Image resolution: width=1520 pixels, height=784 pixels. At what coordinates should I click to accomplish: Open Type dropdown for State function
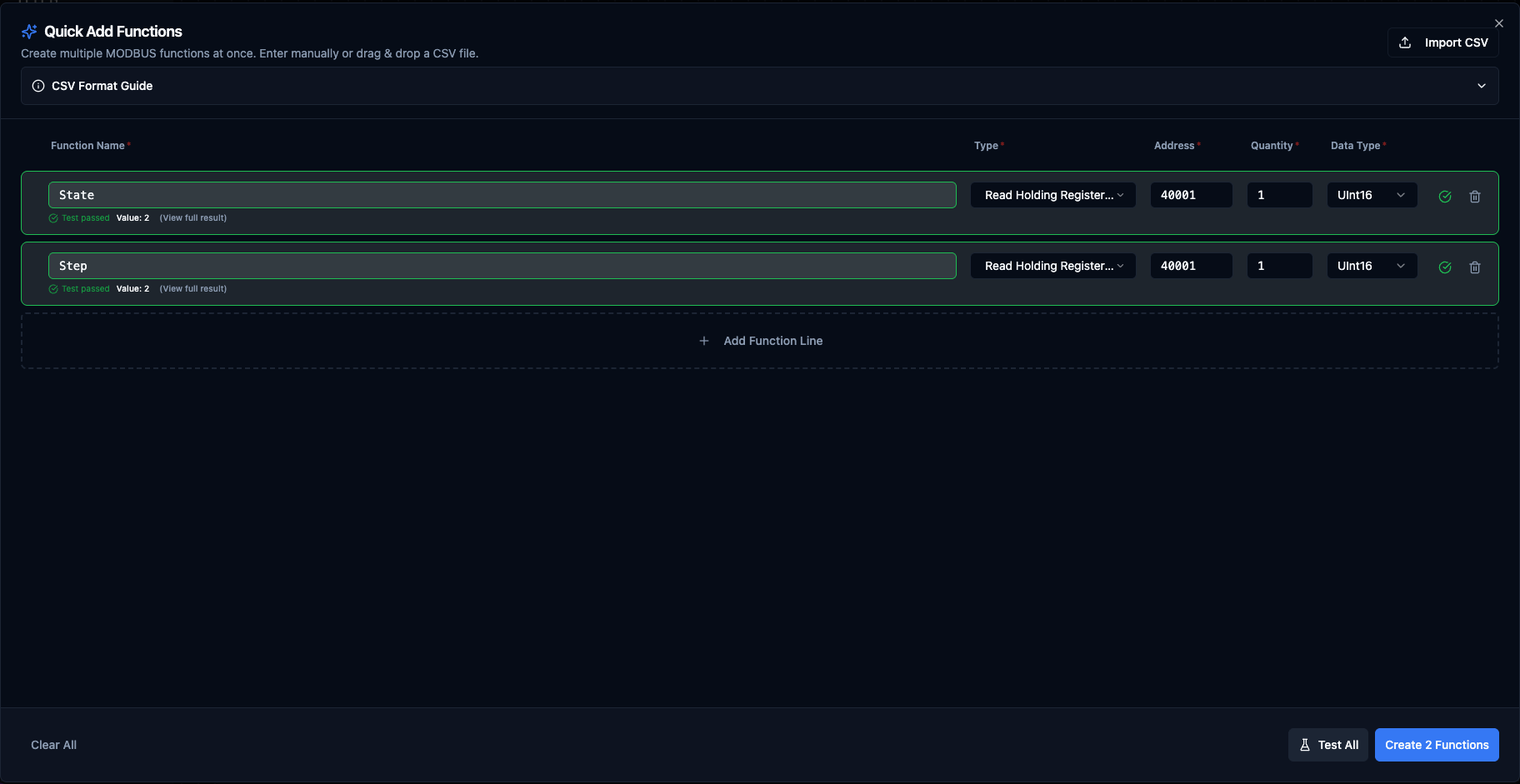click(1052, 195)
